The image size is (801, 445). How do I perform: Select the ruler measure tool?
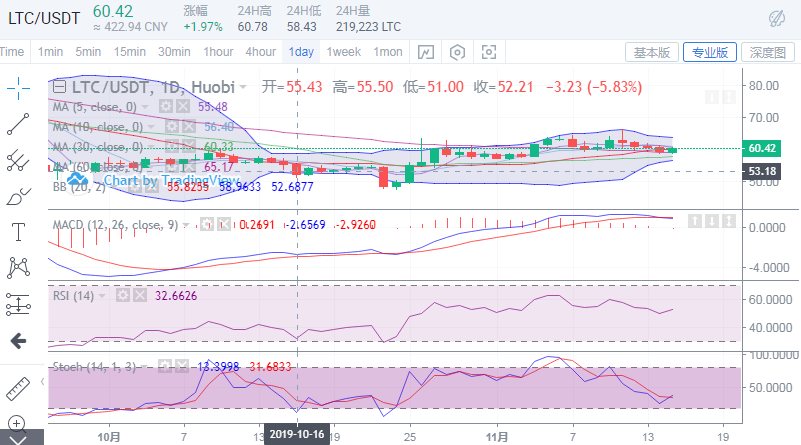click(18, 389)
